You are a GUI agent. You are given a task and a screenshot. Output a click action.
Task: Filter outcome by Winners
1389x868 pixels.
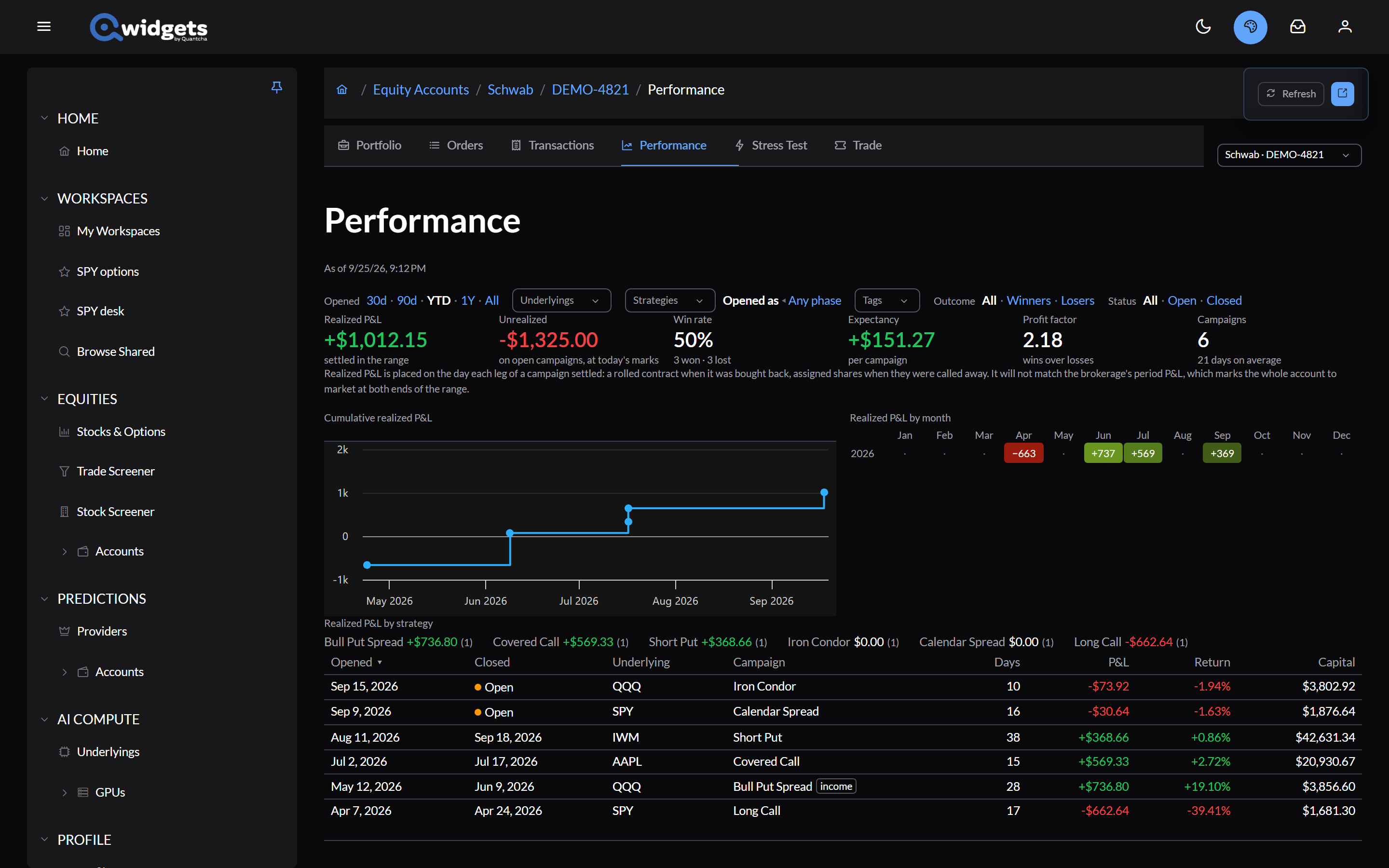pyautogui.click(x=1028, y=300)
